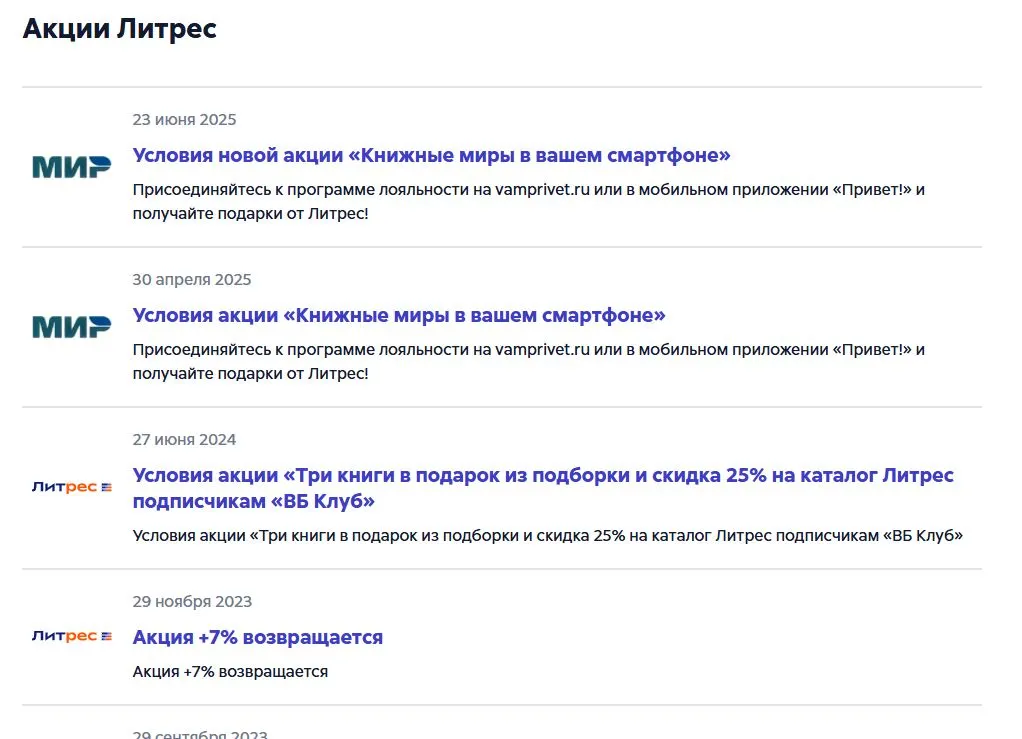
Task: Click the description under 23 июня 2025 headline
Action: pyautogui.click(x=529, y=201)
